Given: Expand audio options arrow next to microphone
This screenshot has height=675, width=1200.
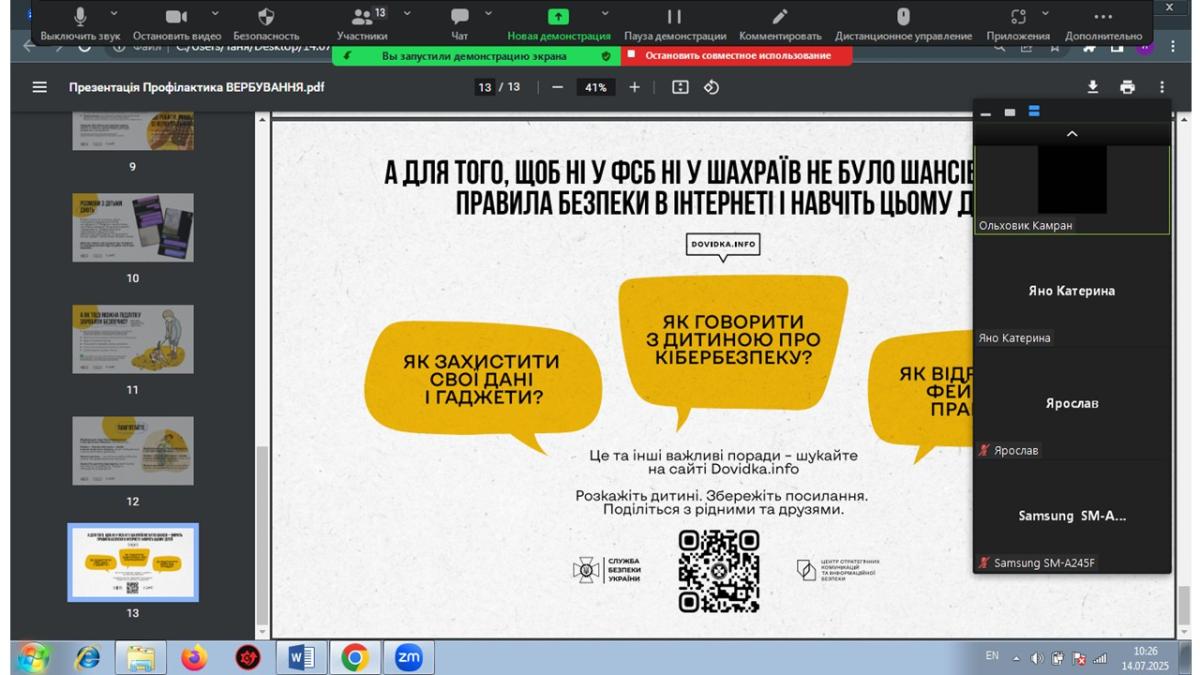Looking at the screenshot, I should click(x=113, y=14).
